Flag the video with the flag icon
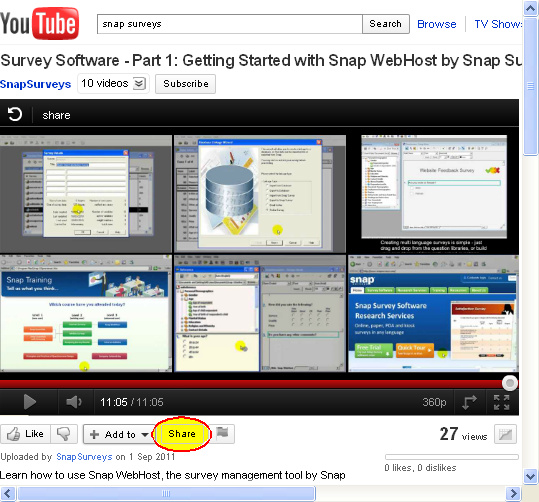 (x=223, y=434)
